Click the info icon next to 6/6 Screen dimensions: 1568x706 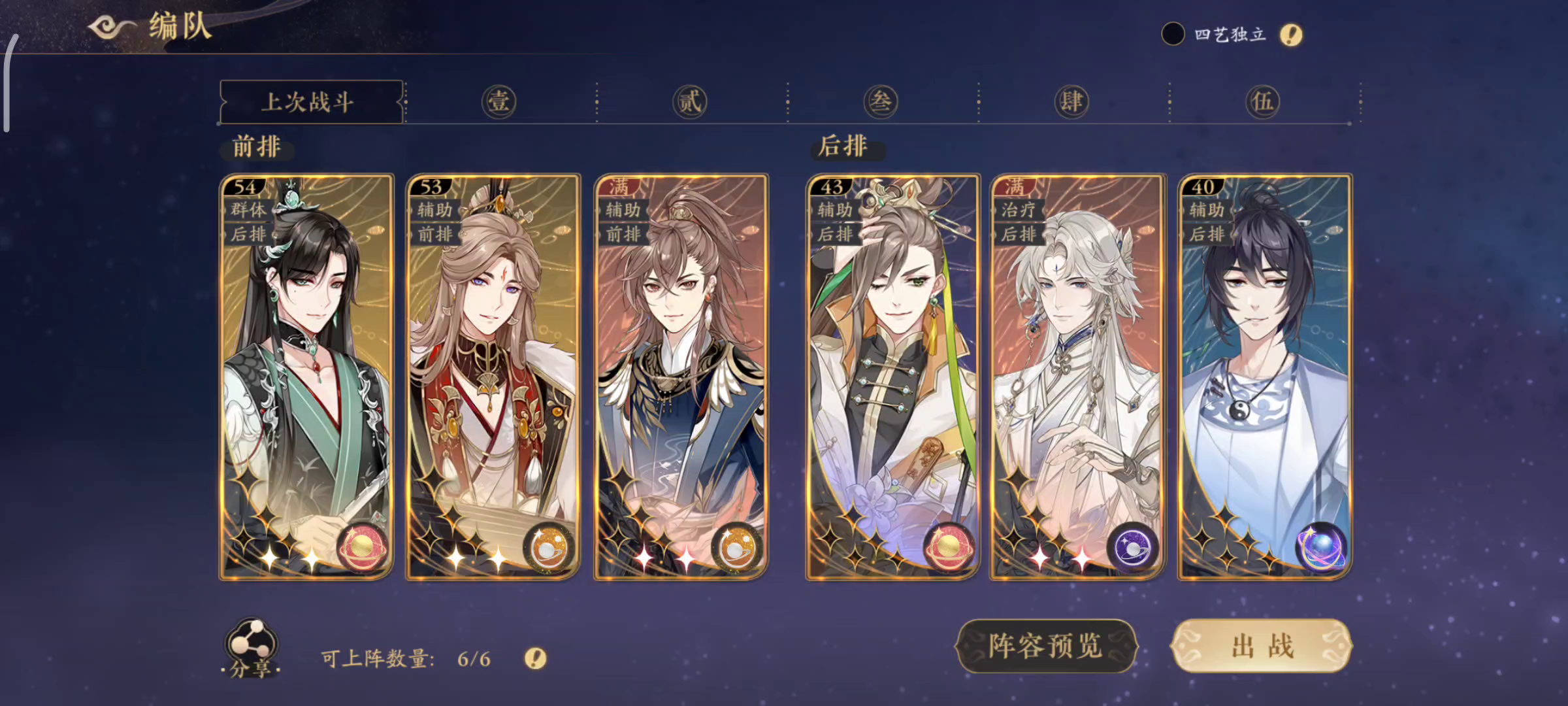(x=536, y=658)
